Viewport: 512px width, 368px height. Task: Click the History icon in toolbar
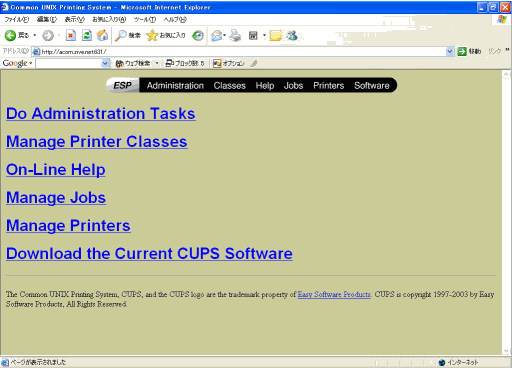198,35
